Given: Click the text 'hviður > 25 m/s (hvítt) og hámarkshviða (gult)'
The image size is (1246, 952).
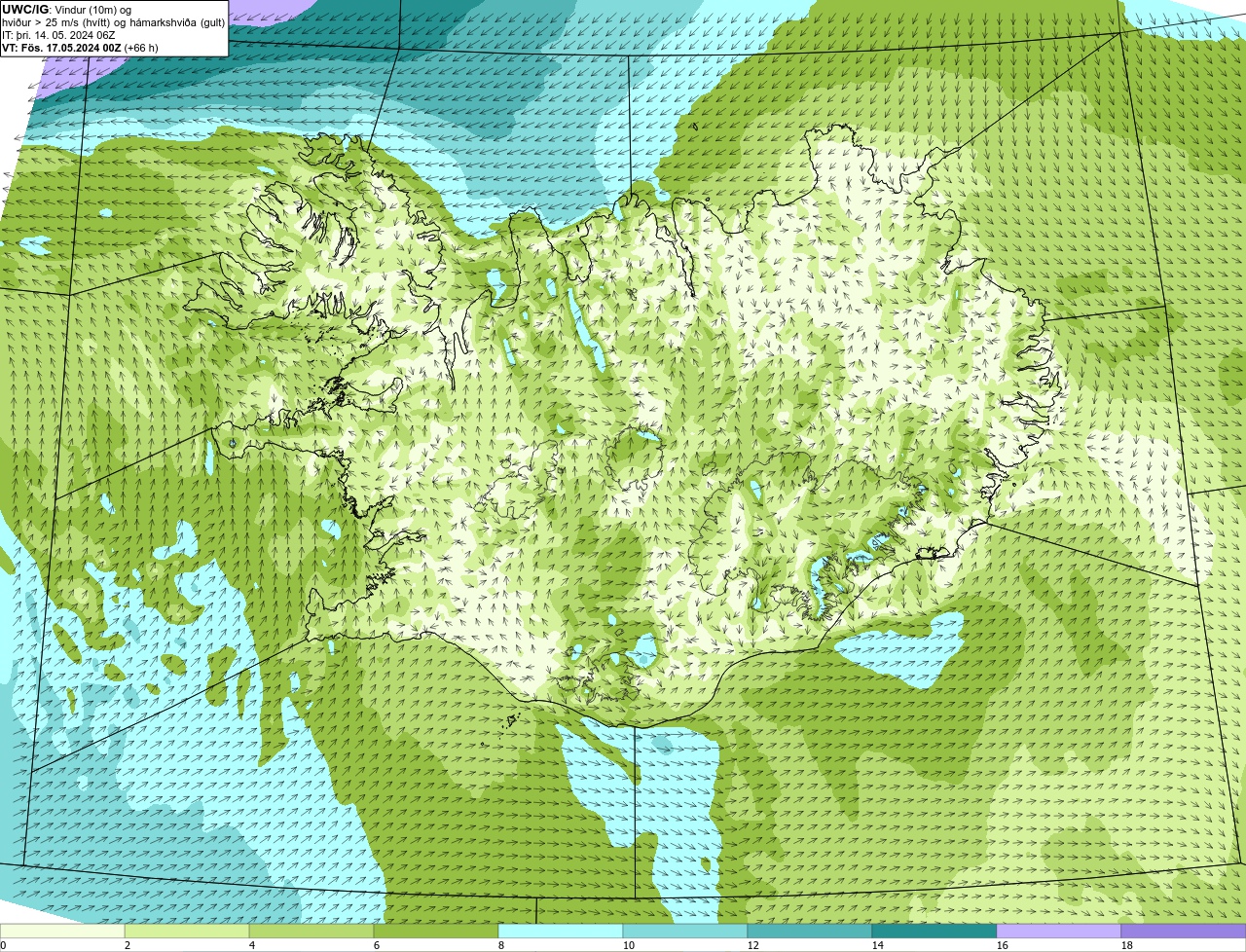Looking at the screenshot, I should click(113, 22).
